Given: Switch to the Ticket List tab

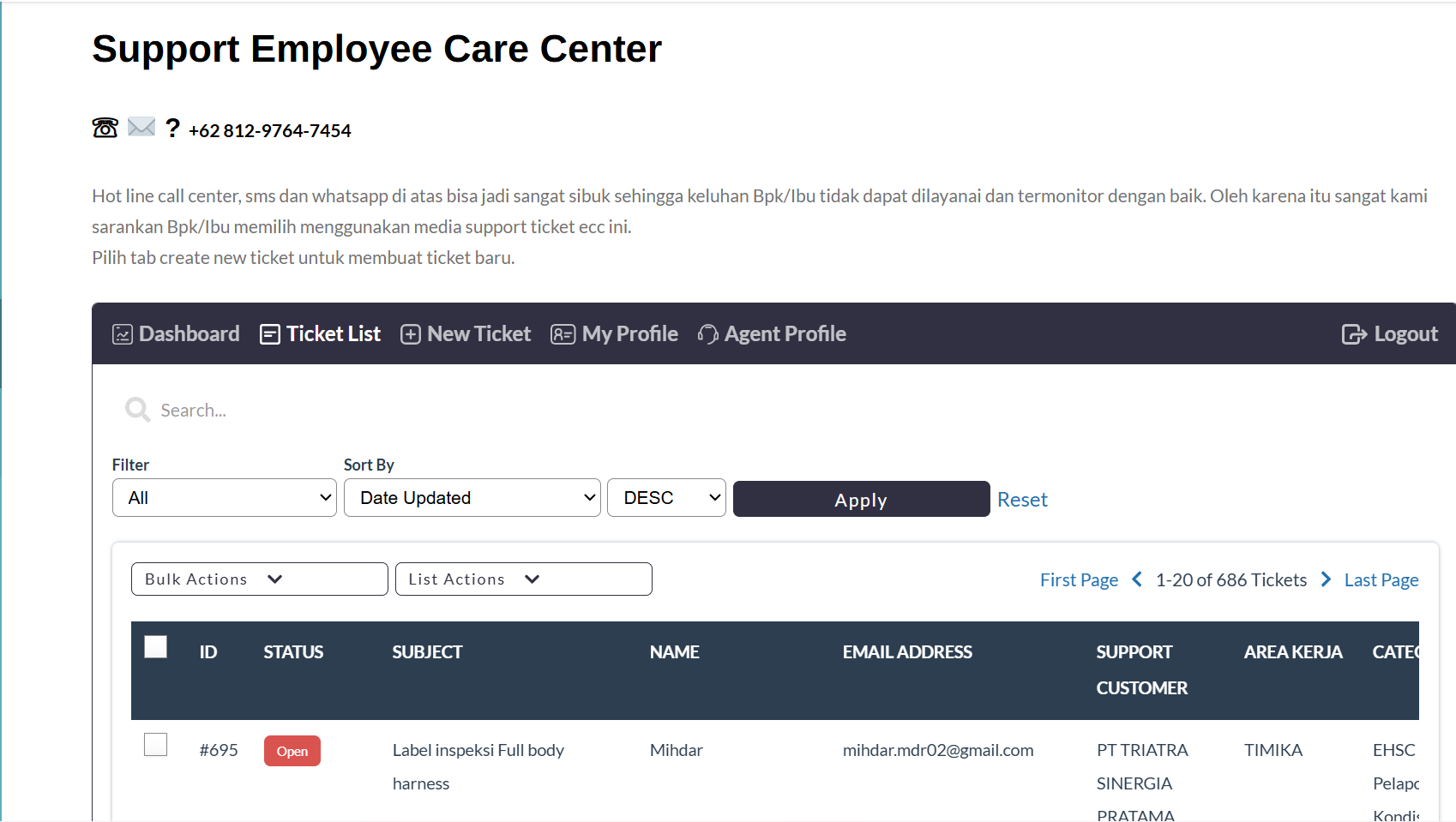Looking at the screenshot, I should 333,333.
